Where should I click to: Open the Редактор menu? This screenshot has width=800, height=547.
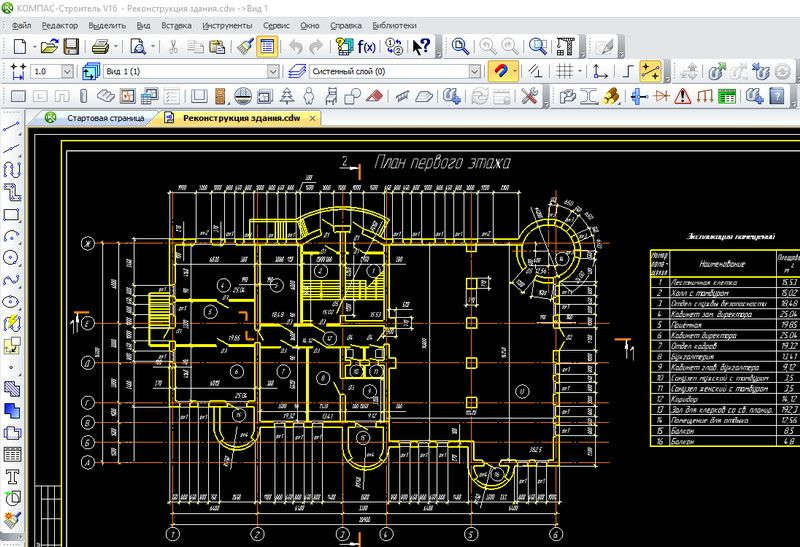[60, 26]
